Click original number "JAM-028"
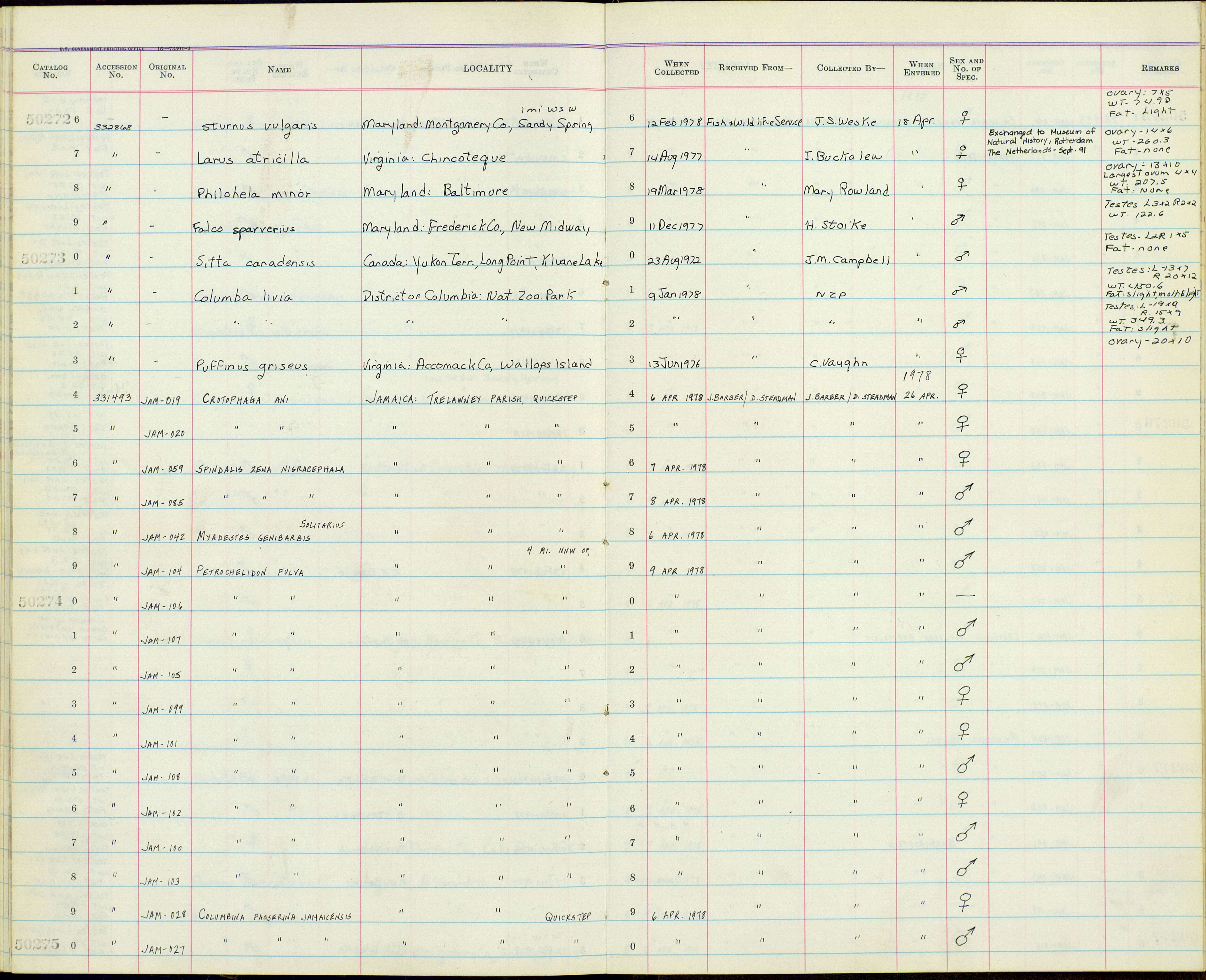Viewport: 1206px width, 980px height. coord(164,915)
